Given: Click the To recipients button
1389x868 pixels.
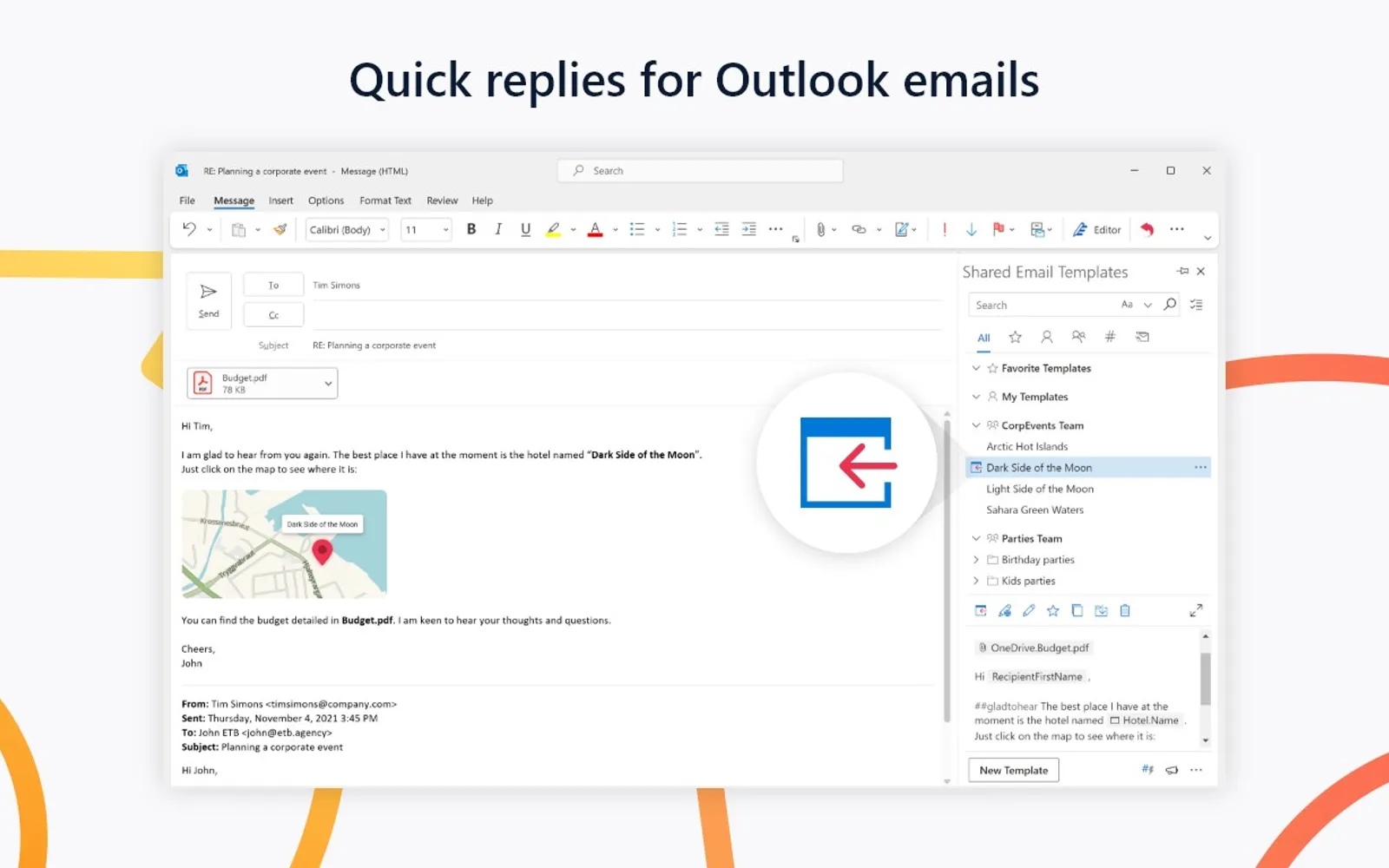Looking at the screenshot, I should [273, 285].
